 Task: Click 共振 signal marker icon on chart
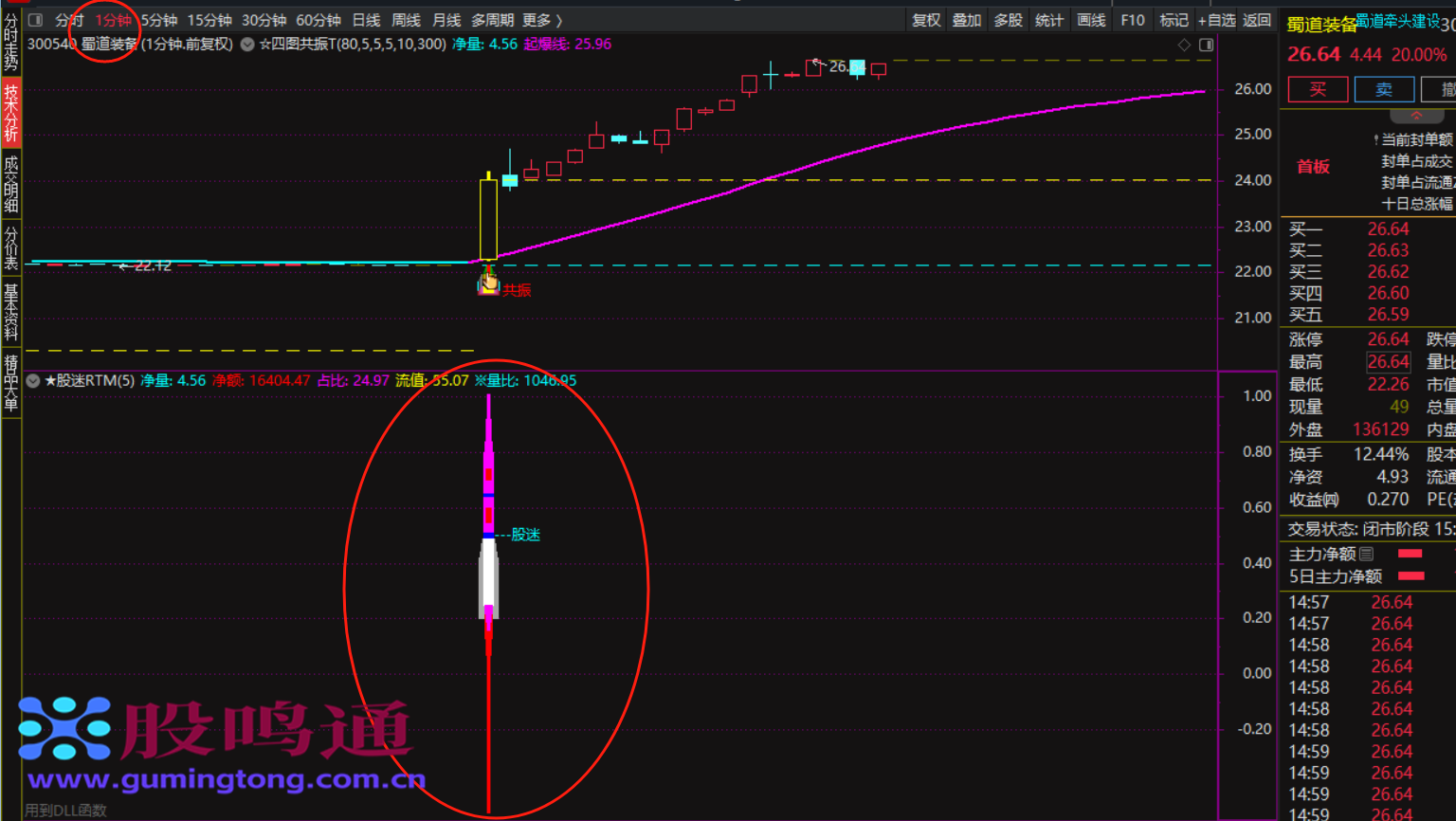tap(488, 283)
